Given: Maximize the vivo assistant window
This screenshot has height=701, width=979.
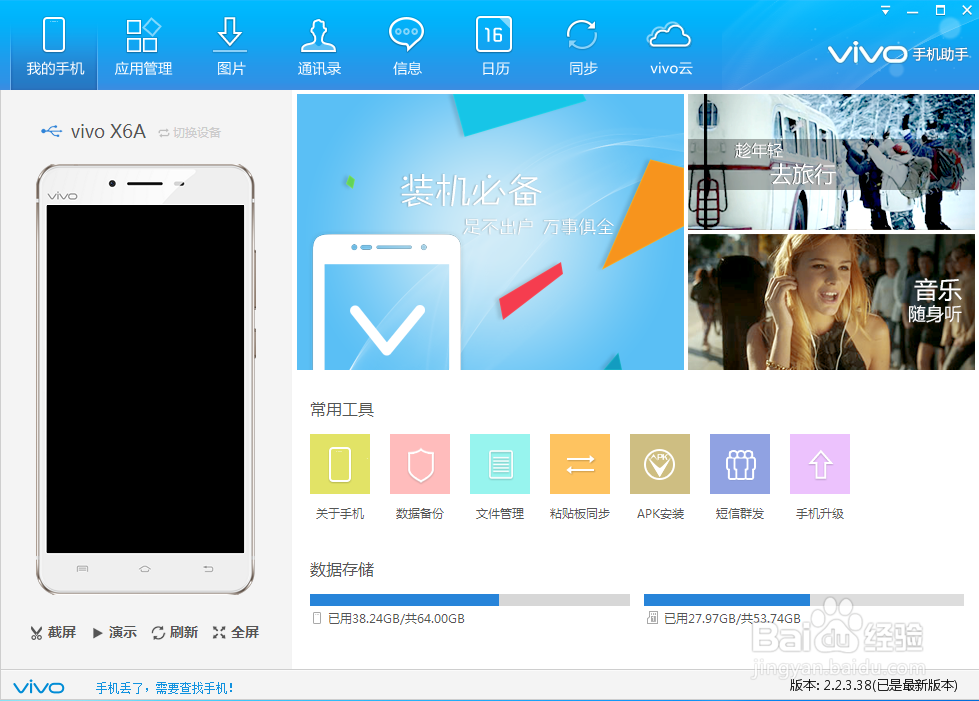Looking at the screenshot, I should pyautogui.click(x=940, y=11).
